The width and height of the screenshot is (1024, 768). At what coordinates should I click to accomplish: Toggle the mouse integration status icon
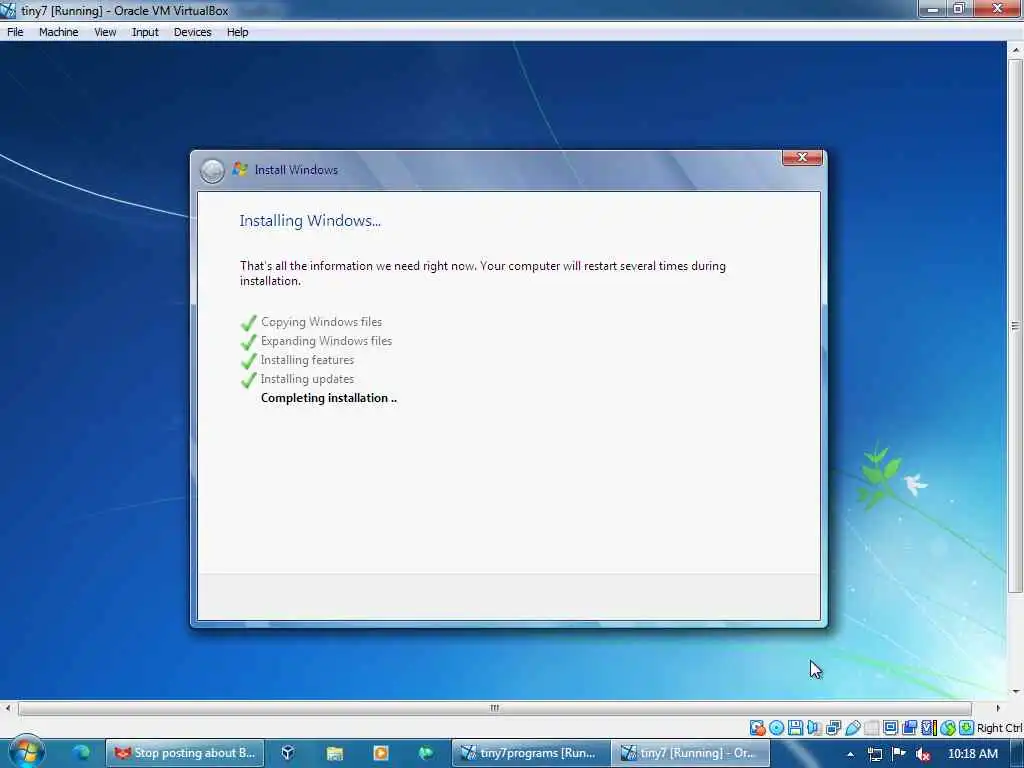point(949,728)
